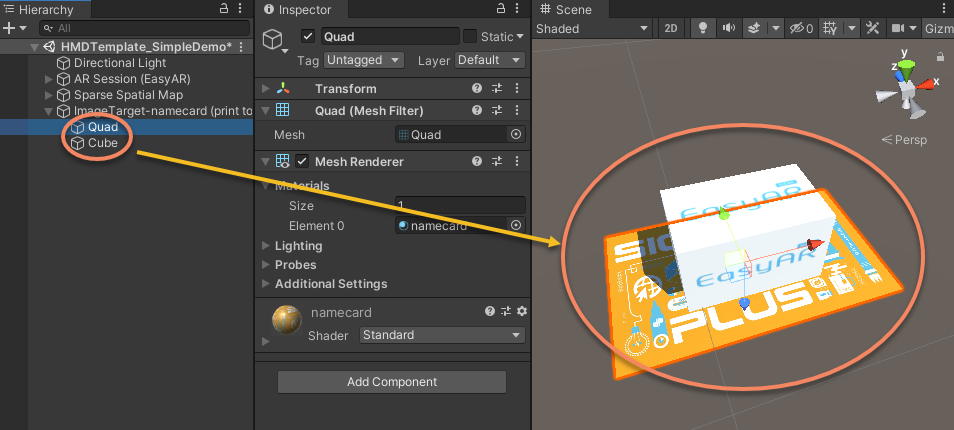
Task: Click the GameObject cube icon picker
Action: coord(275,41)
